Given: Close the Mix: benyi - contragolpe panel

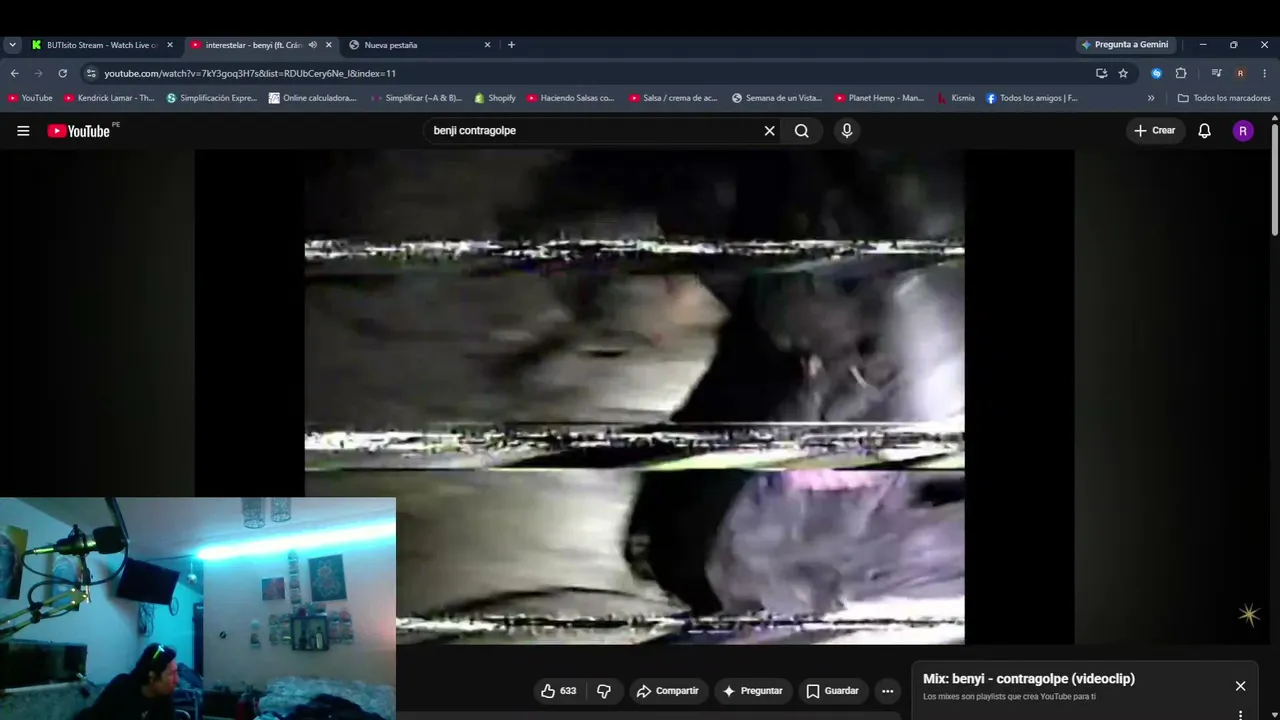Looking at the screenshot, I should coord(1240,686).
